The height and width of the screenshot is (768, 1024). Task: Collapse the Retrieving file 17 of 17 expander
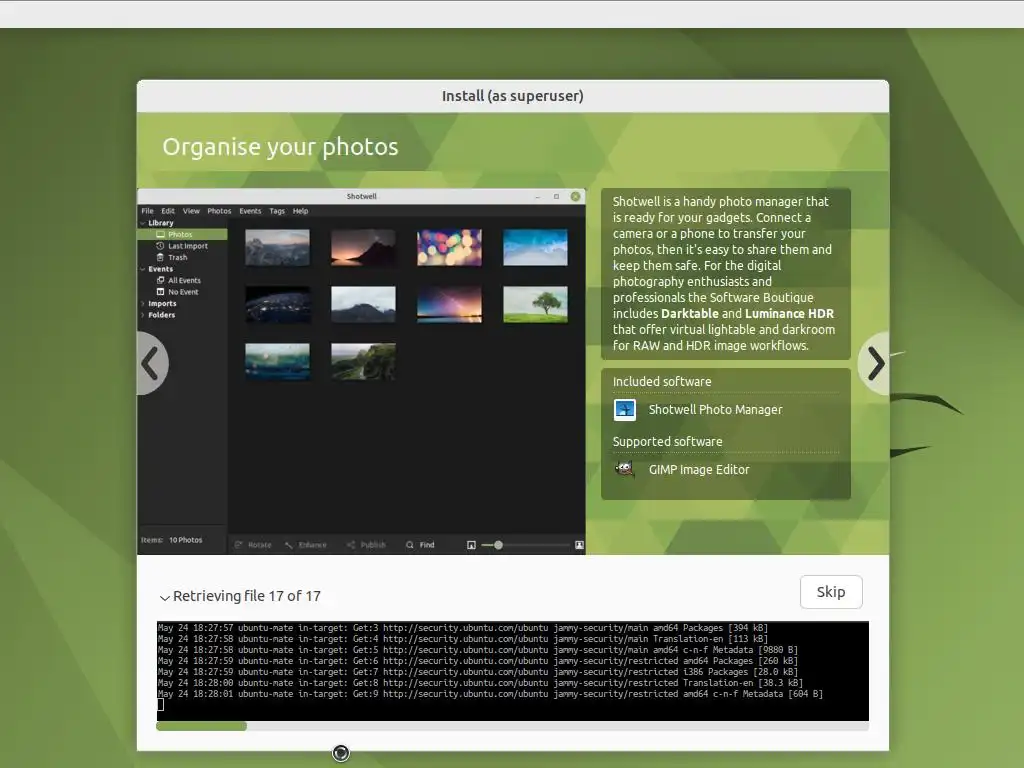pos(165,597)
